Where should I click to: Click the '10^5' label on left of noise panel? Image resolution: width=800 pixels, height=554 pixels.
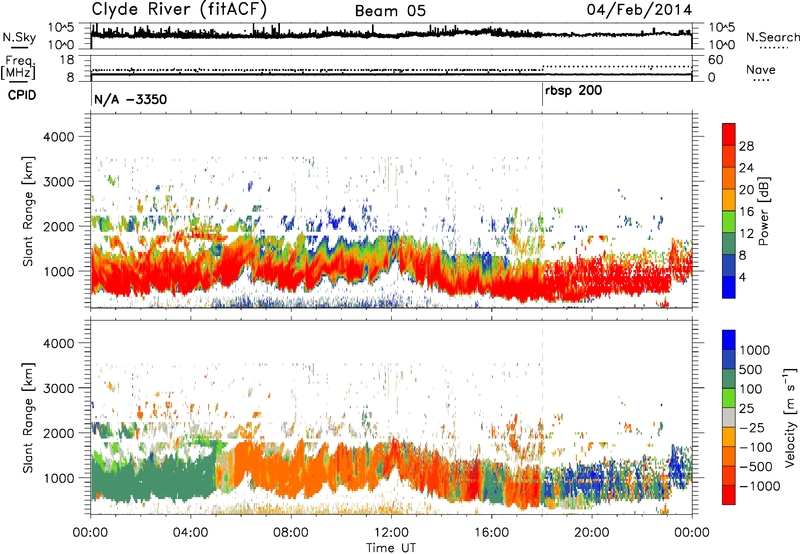click(61, 28)
